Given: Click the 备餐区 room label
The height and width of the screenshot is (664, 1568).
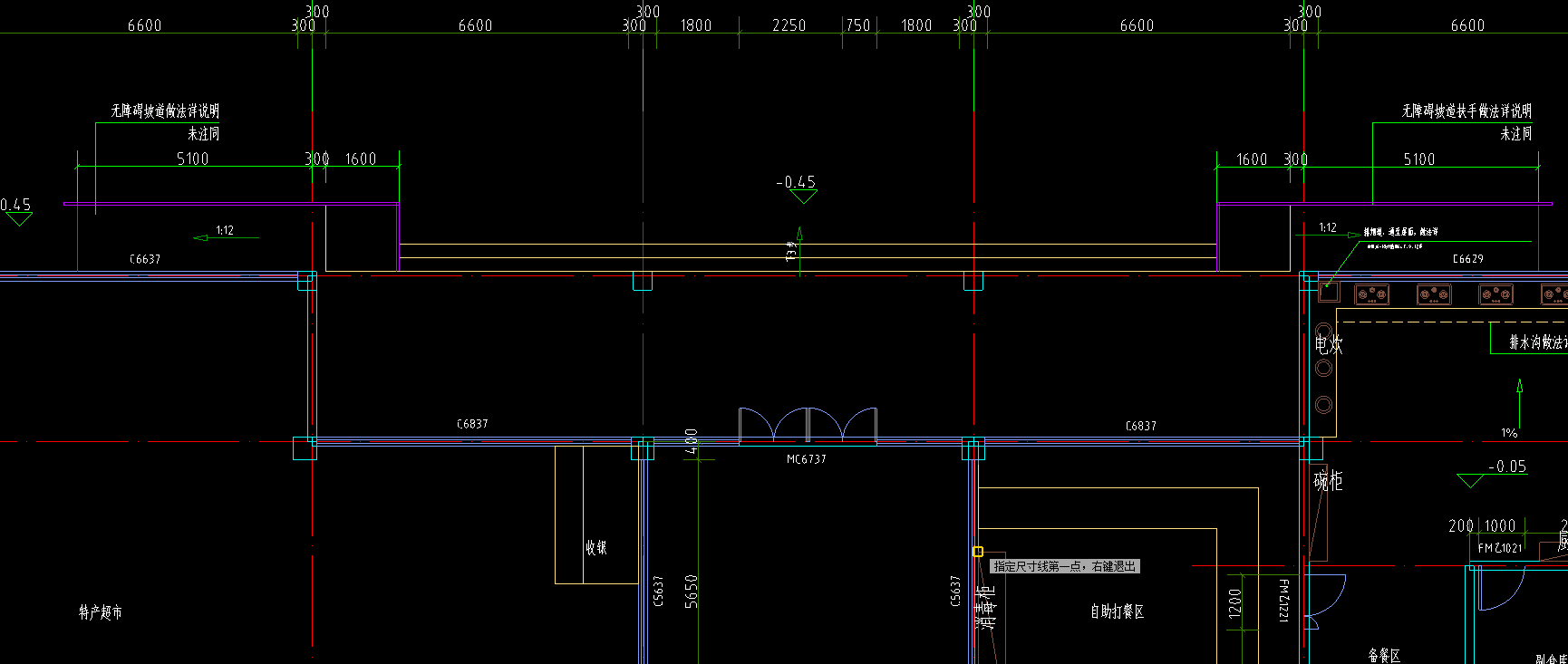Looking at the screenshot, I should 1384,655.
